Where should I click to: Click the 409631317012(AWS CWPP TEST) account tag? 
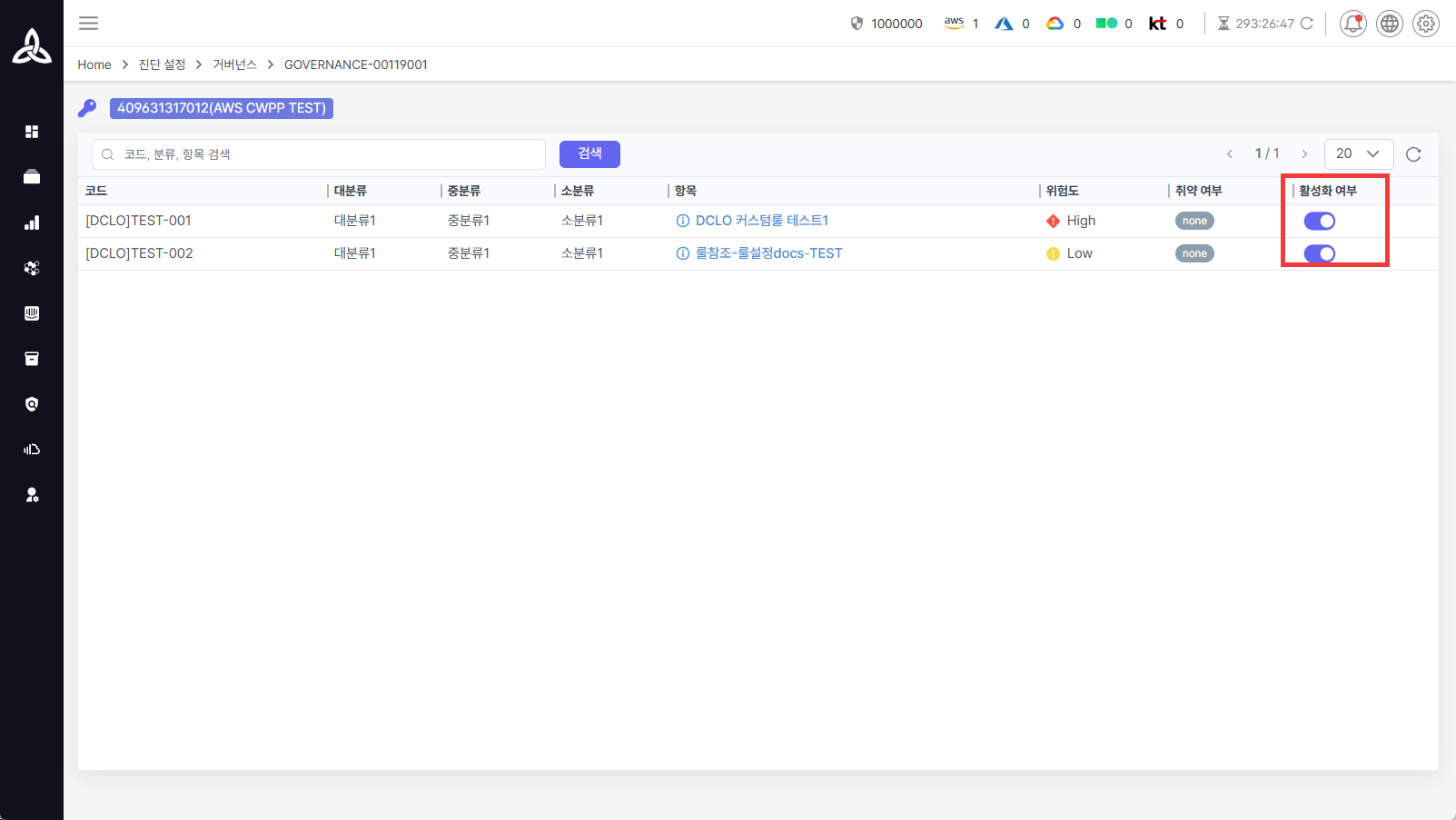click(x=221, y=108)
